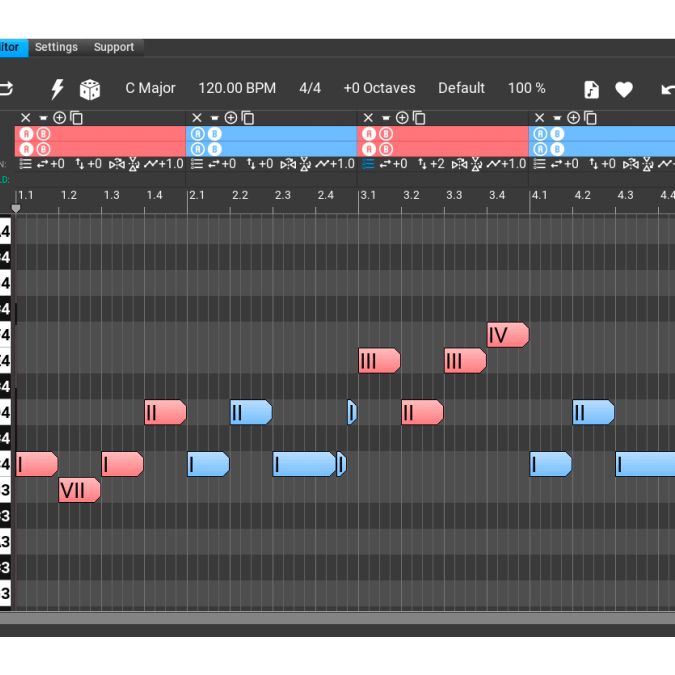Open the +0 Octaves selector
The image size is (675, 675).
[379, 88]
